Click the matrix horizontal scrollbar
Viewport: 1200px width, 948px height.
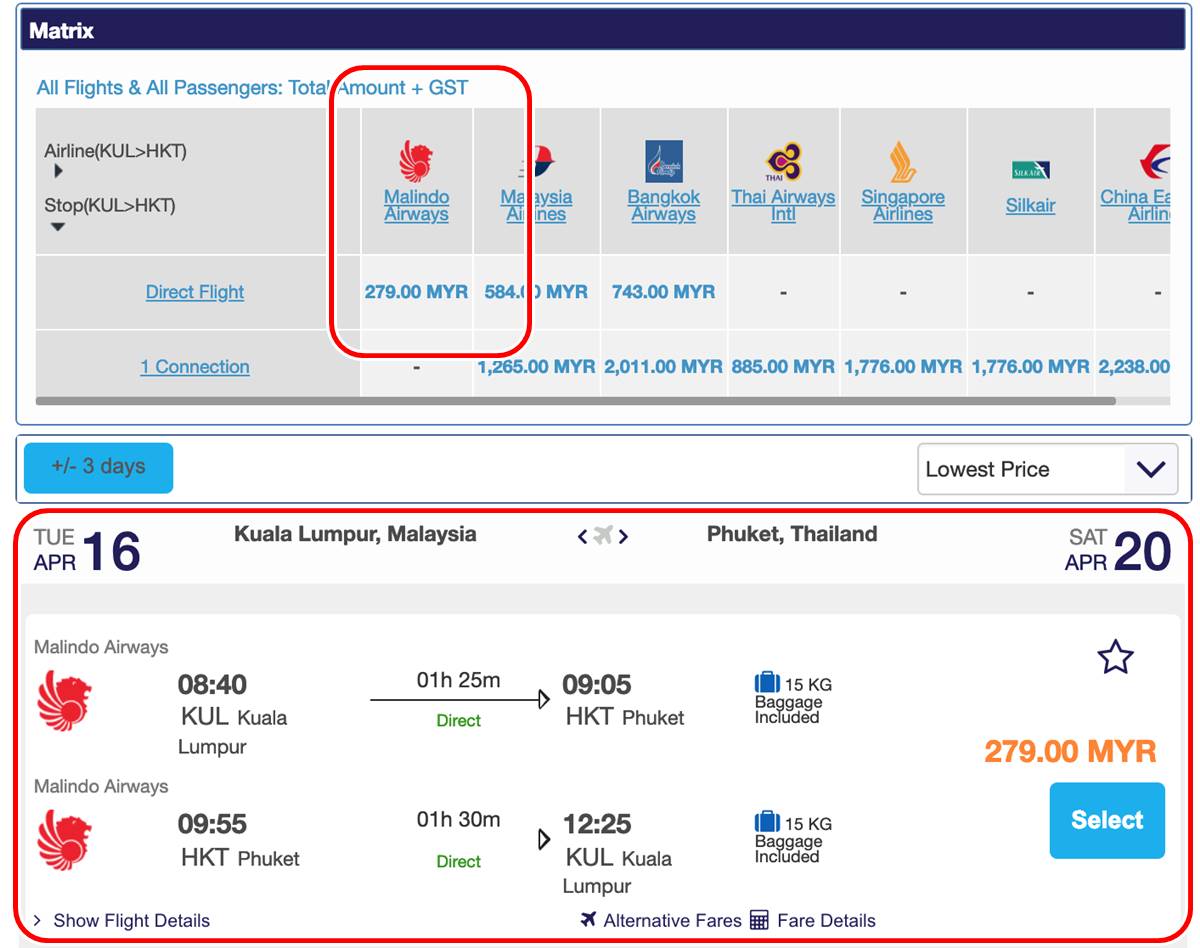tap(575, 401)
